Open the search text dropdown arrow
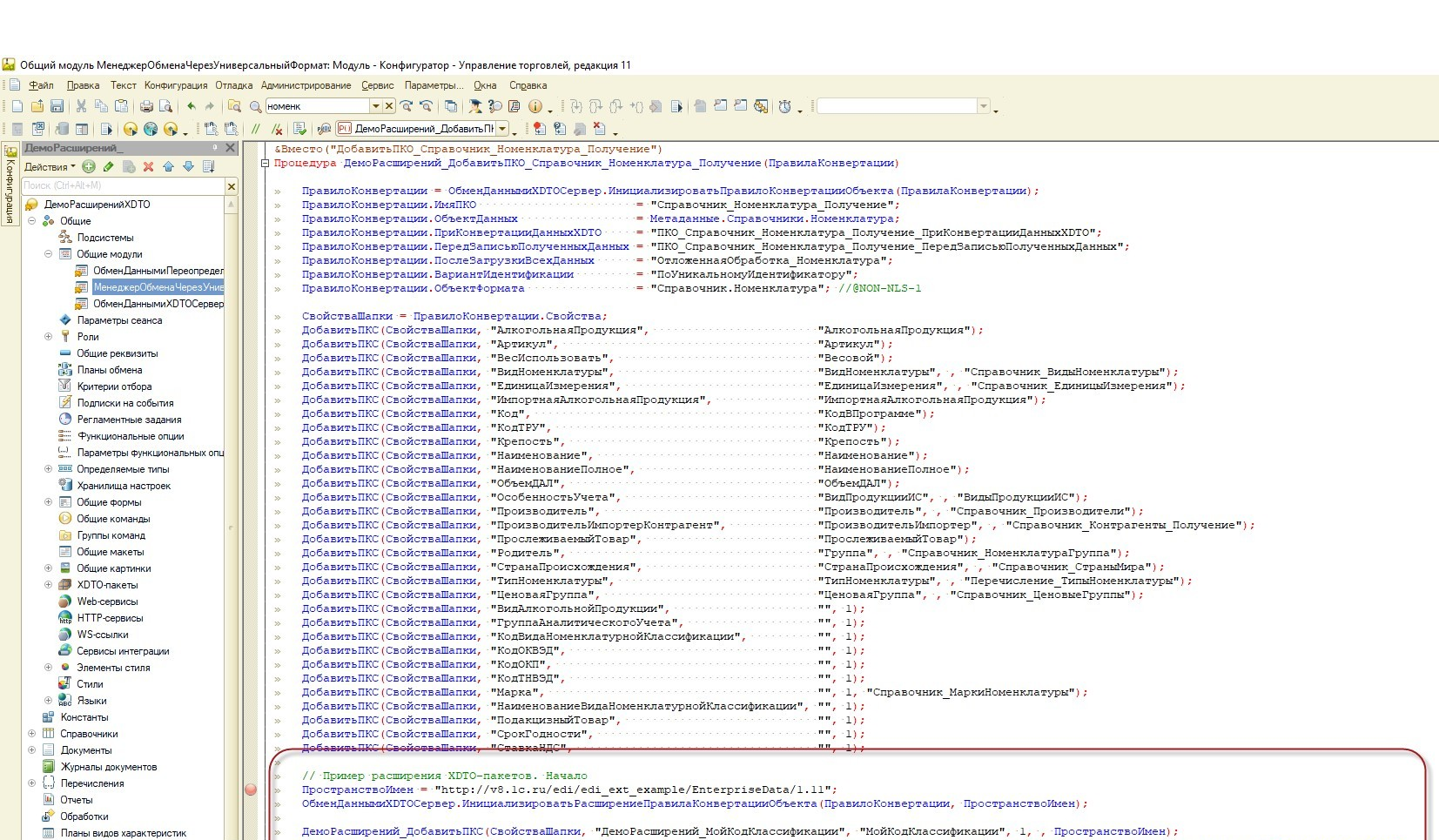The image size is (1439, 840). (x=375, y=106)
